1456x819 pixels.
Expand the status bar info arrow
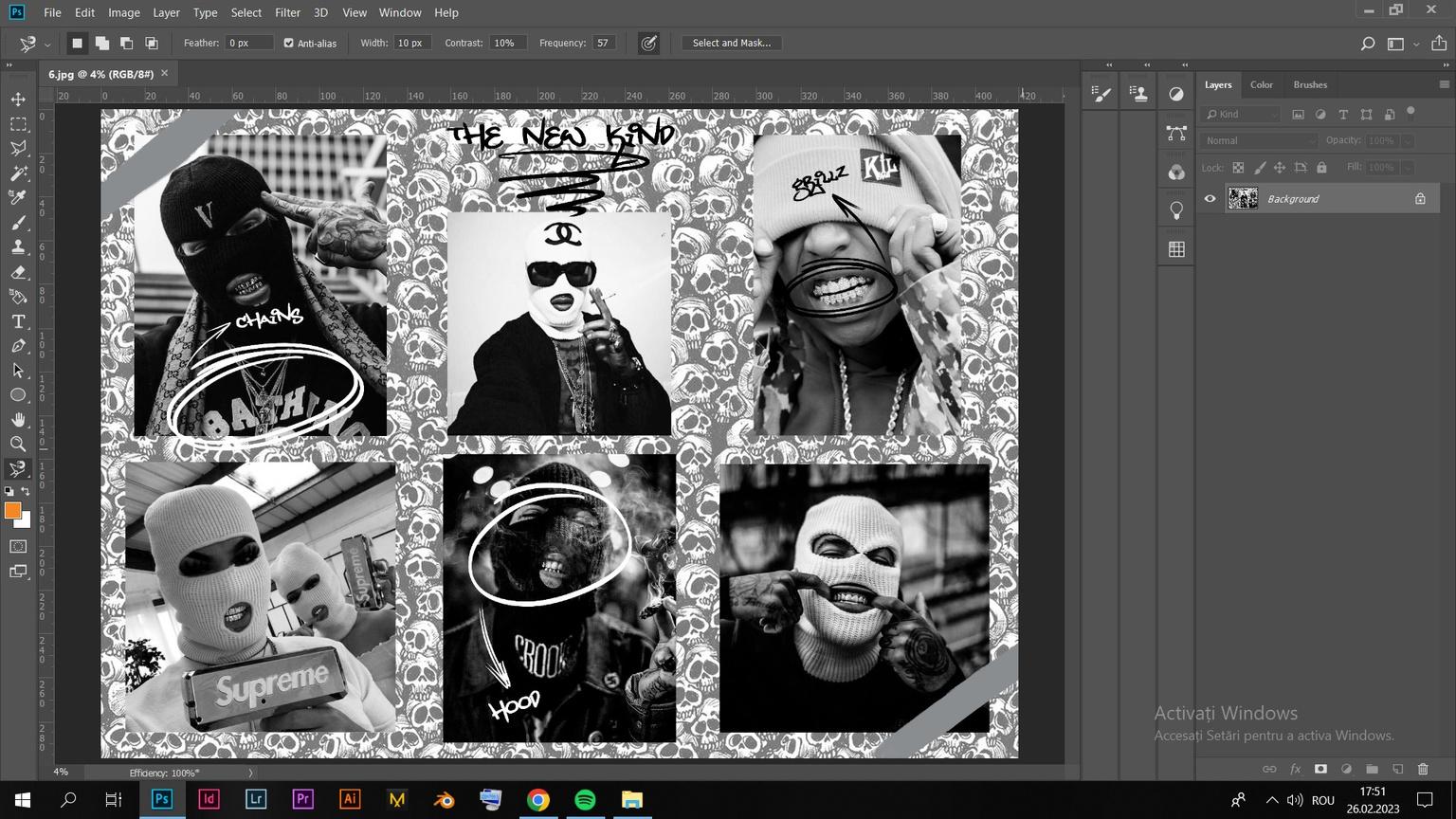click(250, 773)
